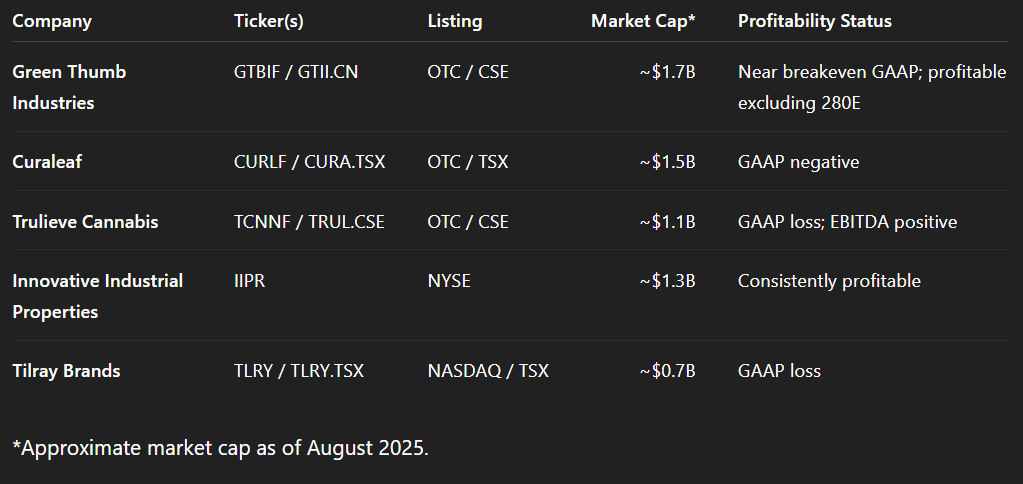Click the IIPR ticker cell
This screenshot has width=1023, height=484.
pyautogui.click(x=249, y=281)
